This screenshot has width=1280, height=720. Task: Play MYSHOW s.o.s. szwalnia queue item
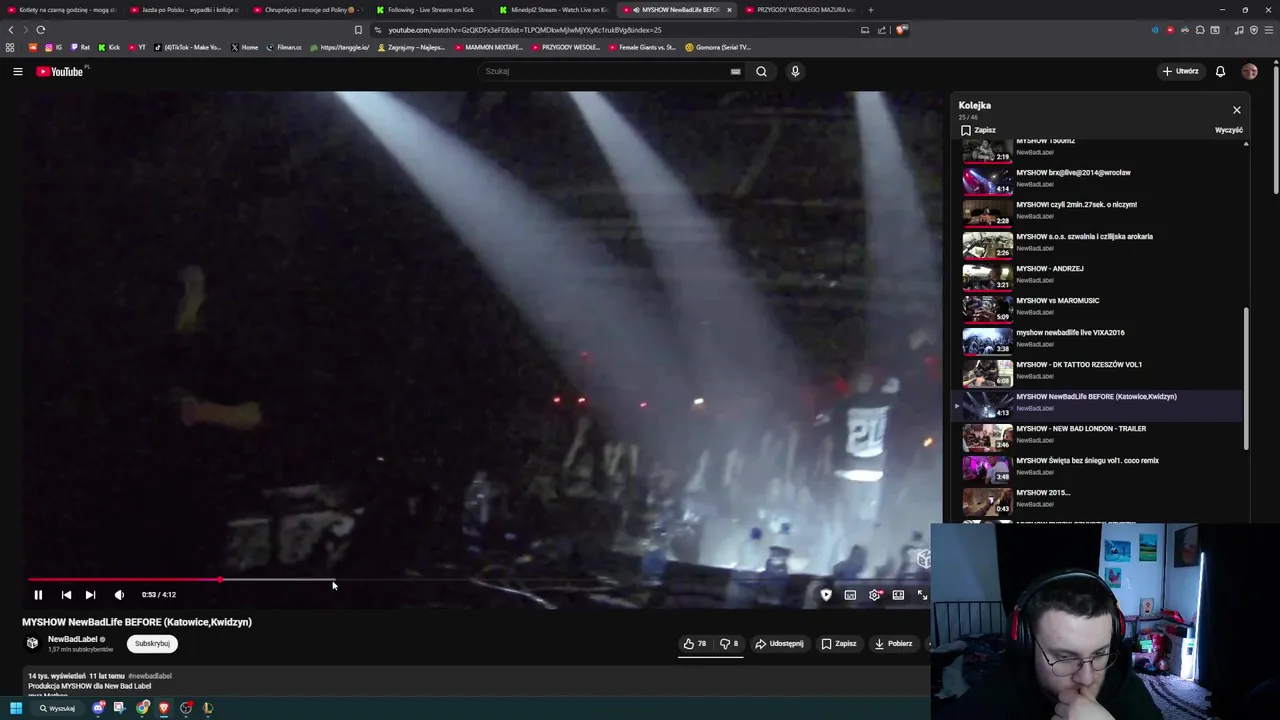click(x=1100, y=243)
